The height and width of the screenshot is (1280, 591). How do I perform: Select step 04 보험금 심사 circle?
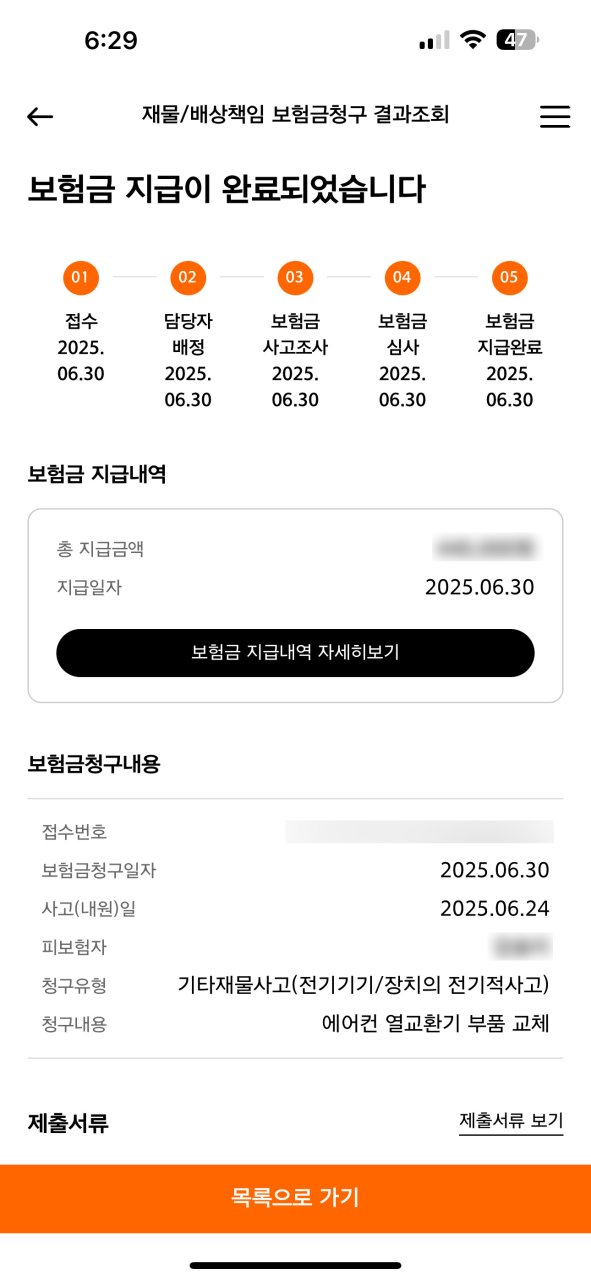click(401, 277)
